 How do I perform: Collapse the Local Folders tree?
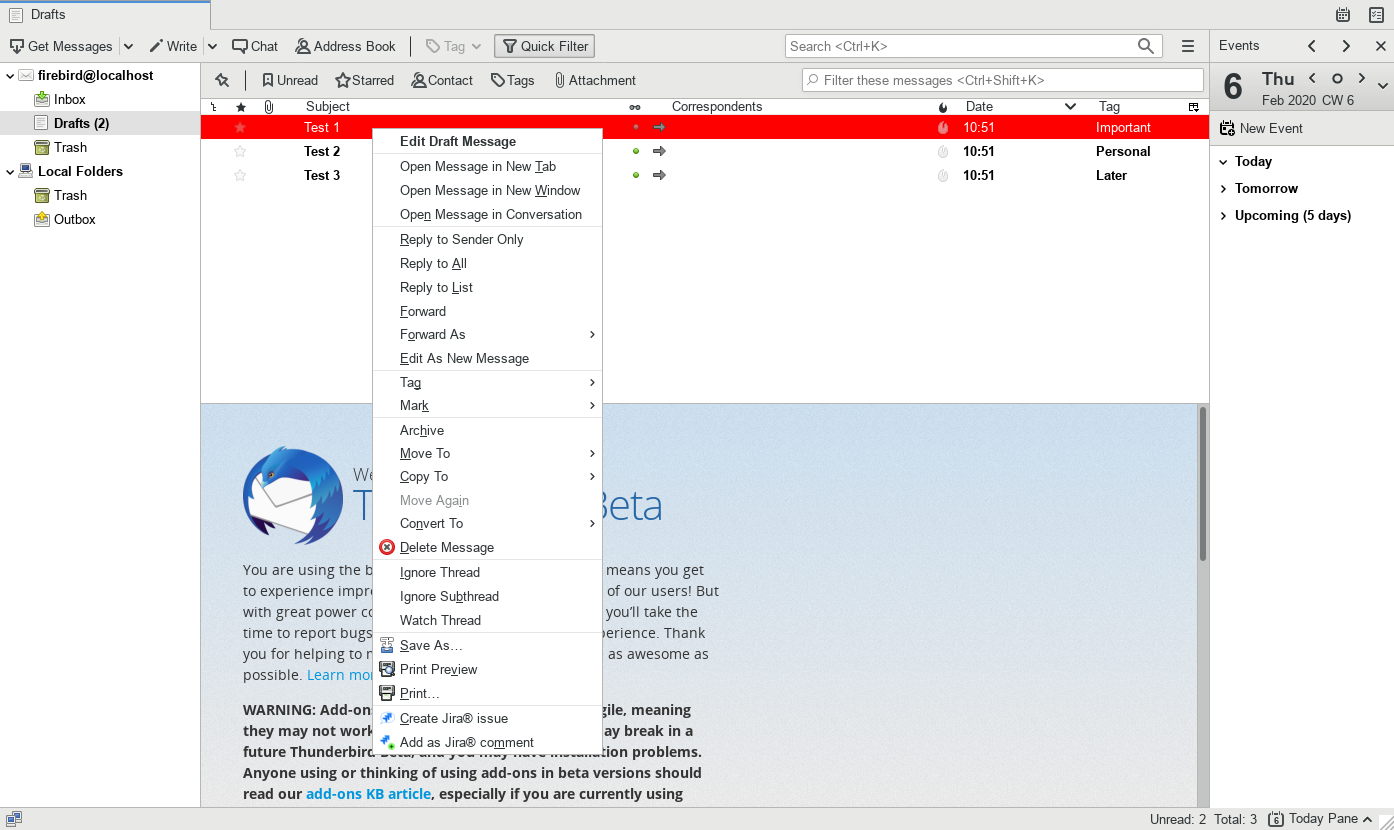pyautogui.click(x=11, y=171)
